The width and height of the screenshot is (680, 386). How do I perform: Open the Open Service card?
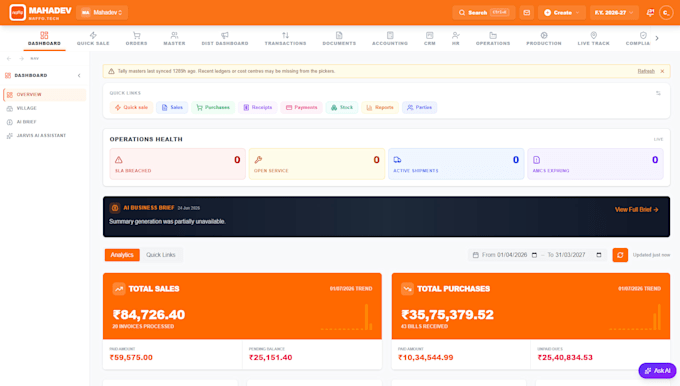[x=317, y=164]
